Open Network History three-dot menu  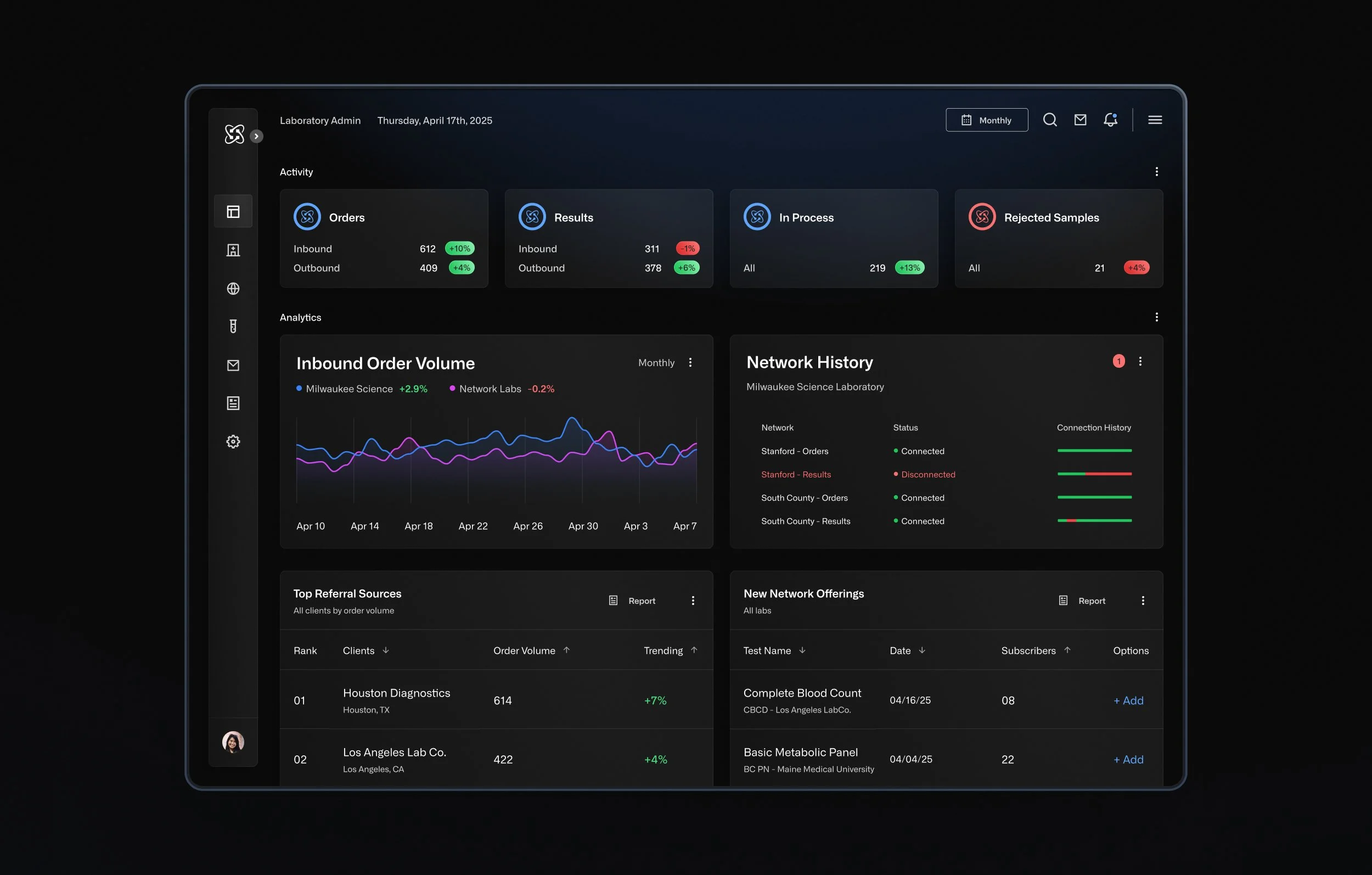click(x=1139, y=361)
